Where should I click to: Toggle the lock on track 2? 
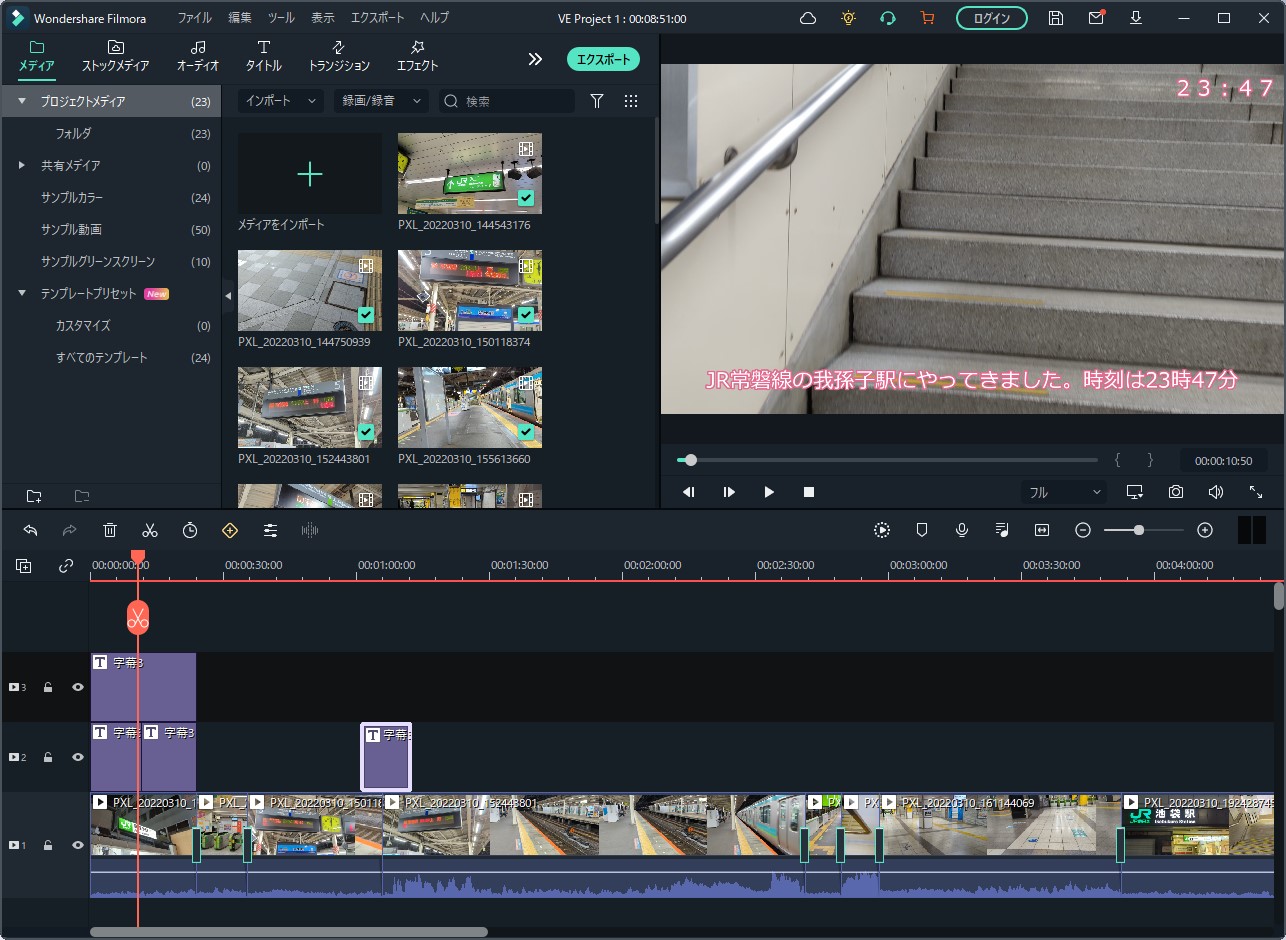(48, 757)
